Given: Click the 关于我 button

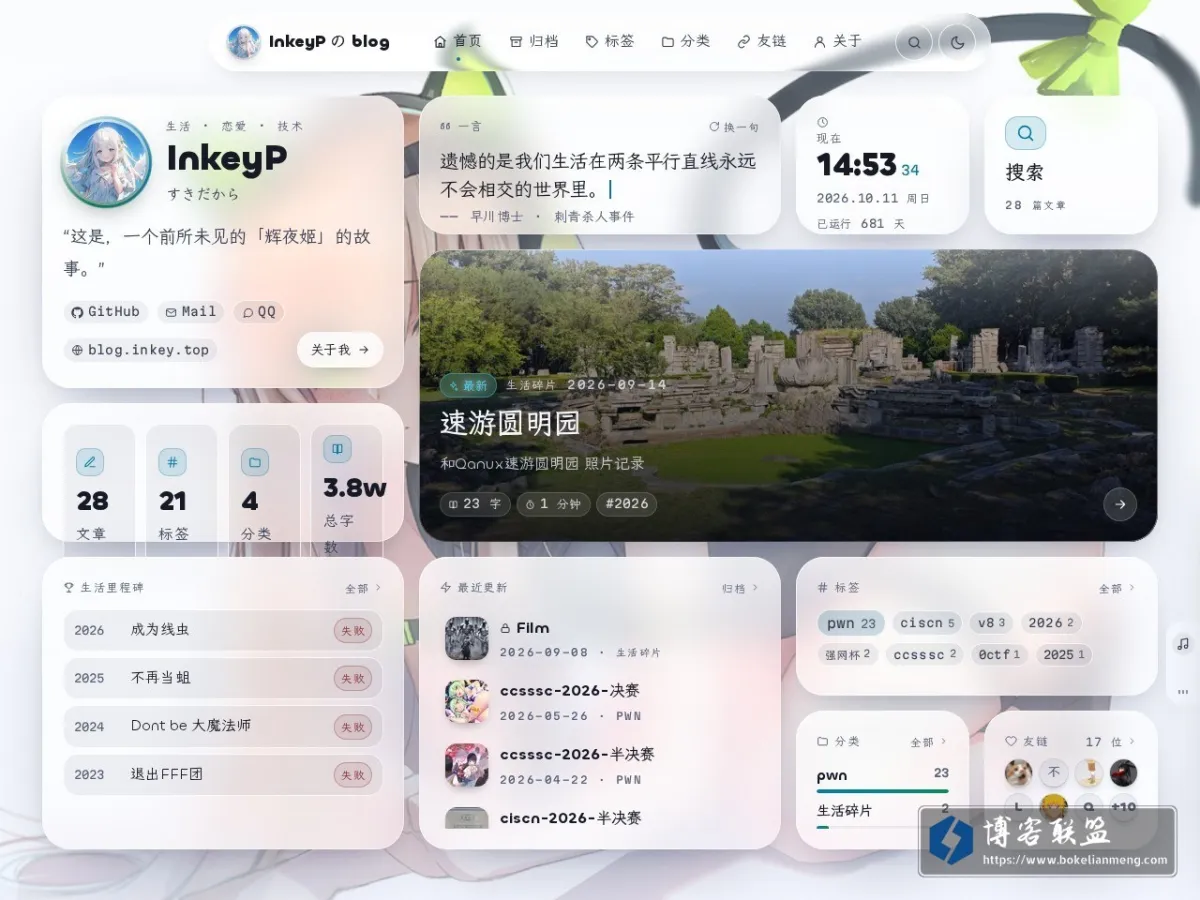Looking at the screenshot, I should click(340, 350).
